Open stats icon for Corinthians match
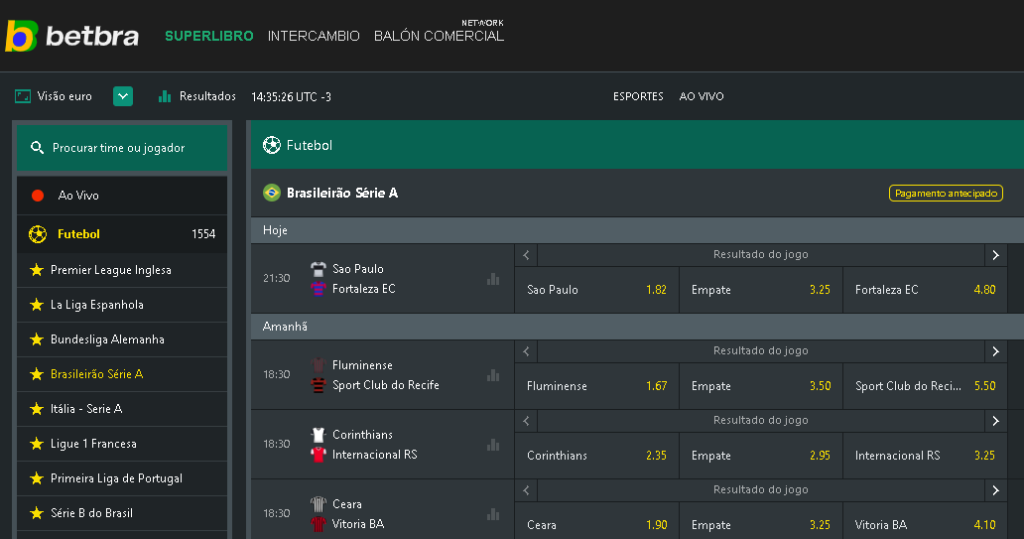This screenshot has width=1024, height=539. click(x=492, y=444)
